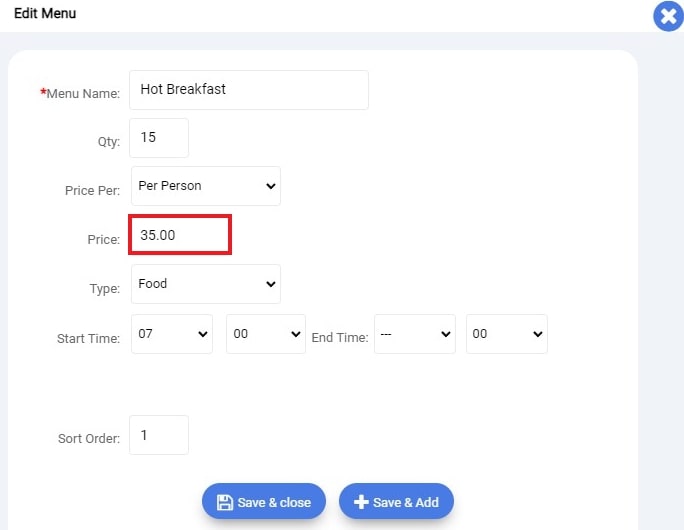The width and height of the screenshot is (684, 530).
Task: Click the Save & Add button
Action: click(396, 502)
